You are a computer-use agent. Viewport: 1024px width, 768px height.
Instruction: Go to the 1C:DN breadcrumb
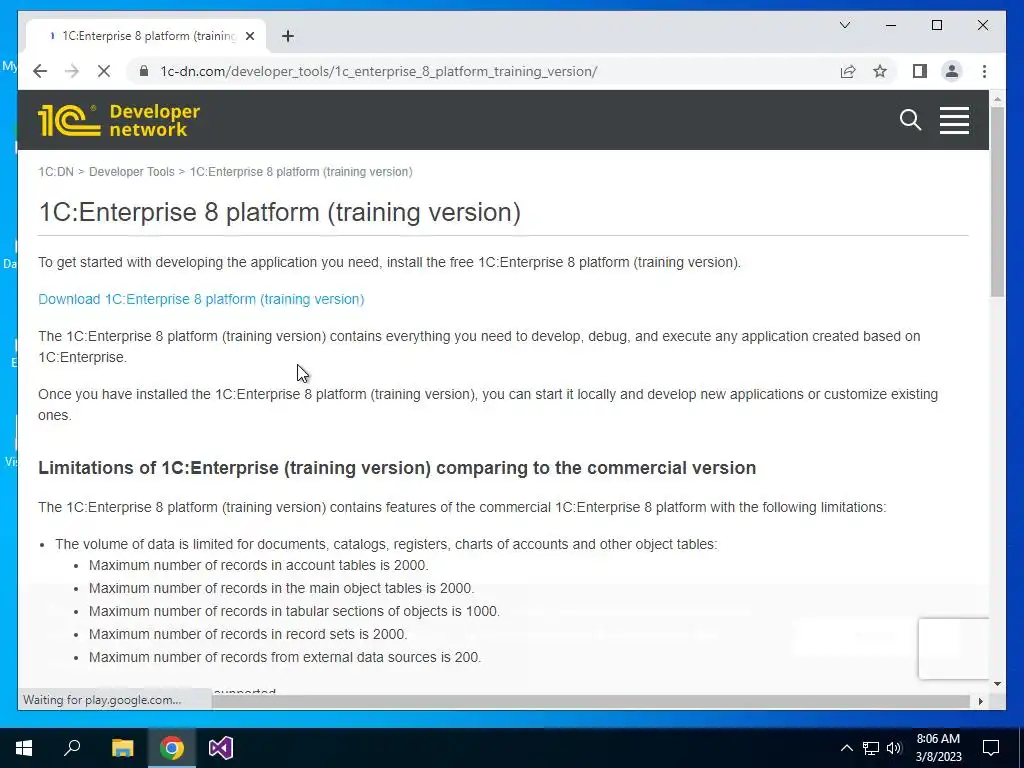coord(56,172)
